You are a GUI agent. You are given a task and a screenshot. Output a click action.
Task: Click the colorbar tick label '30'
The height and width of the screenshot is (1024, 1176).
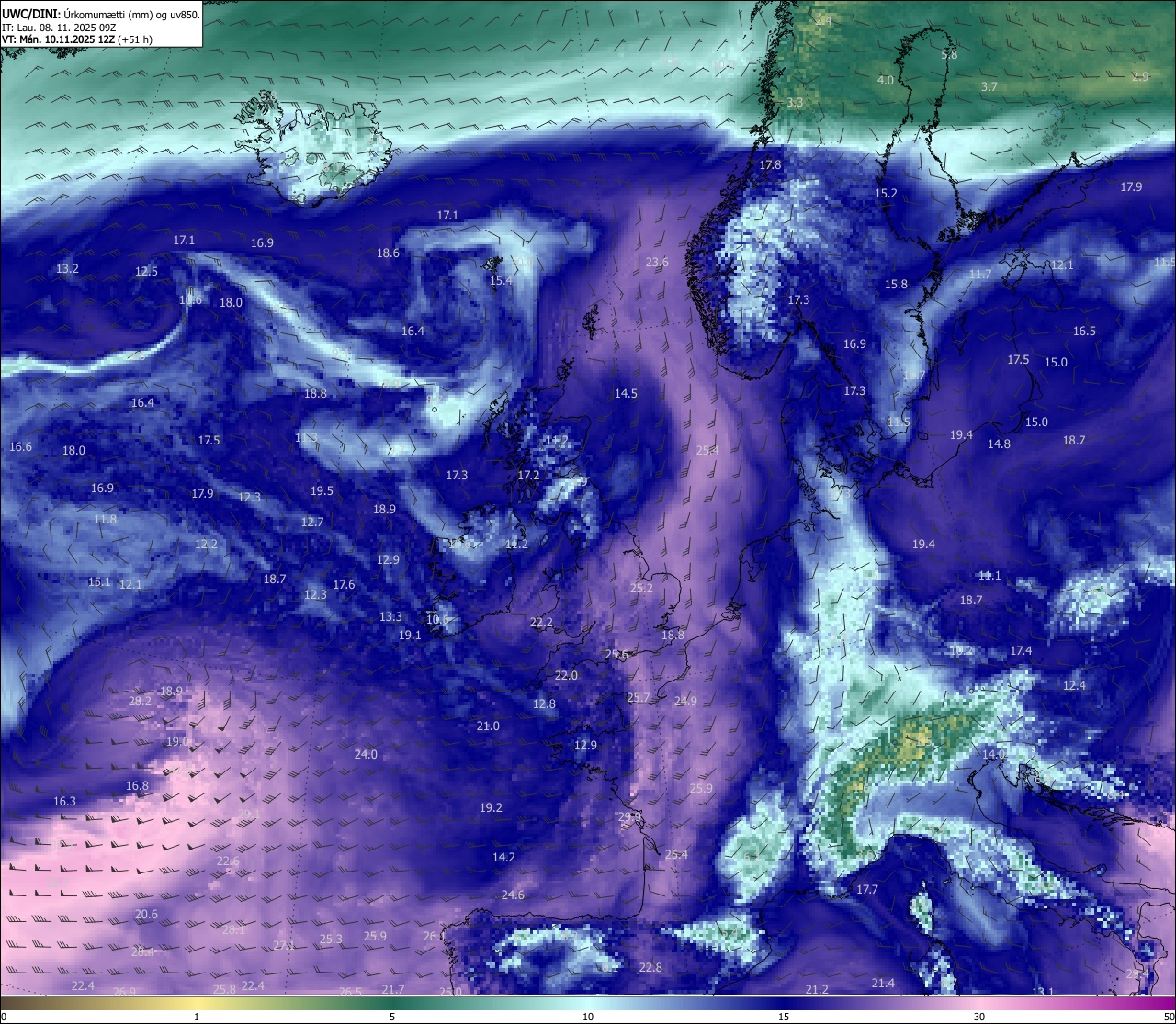click(979, 1017)
